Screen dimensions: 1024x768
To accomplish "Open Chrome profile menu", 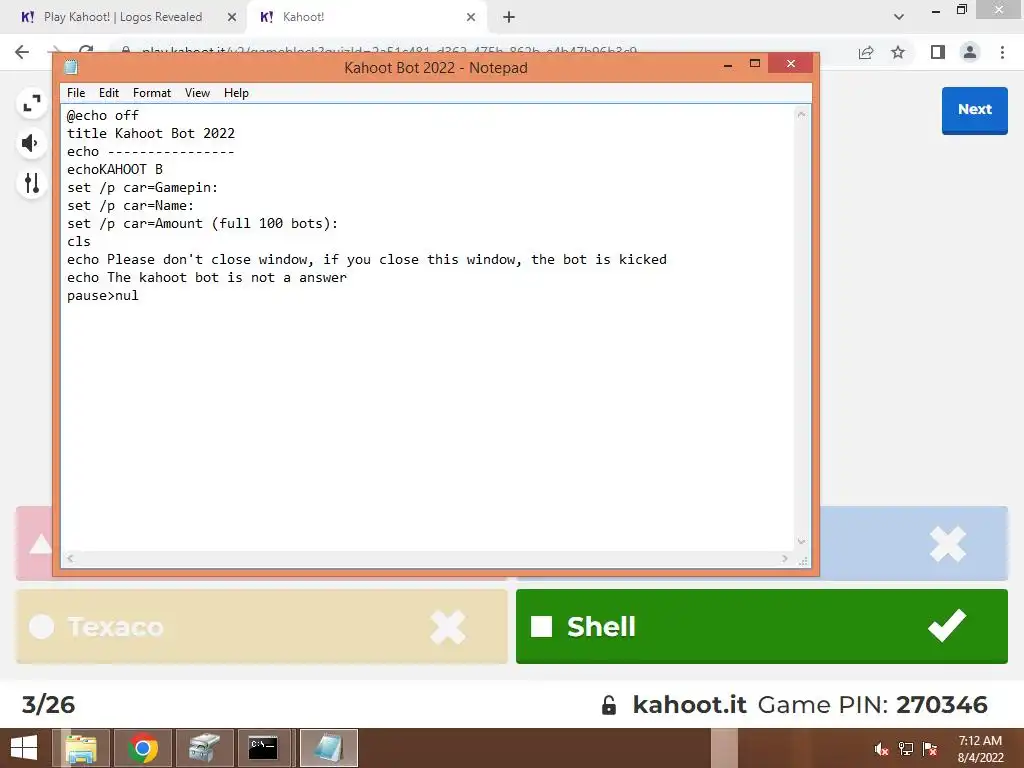I will [x=970, y=52].
